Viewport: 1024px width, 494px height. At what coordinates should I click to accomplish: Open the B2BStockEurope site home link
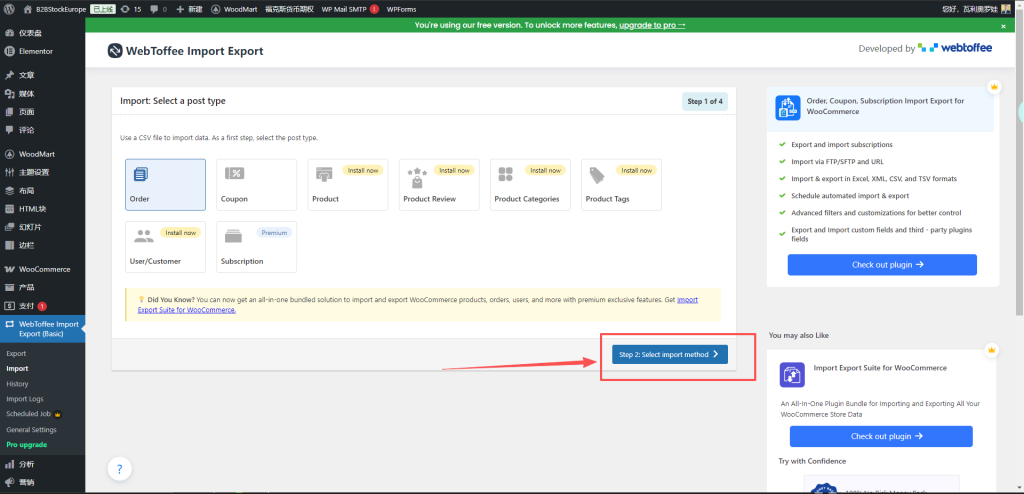click(x=54, y=9)
